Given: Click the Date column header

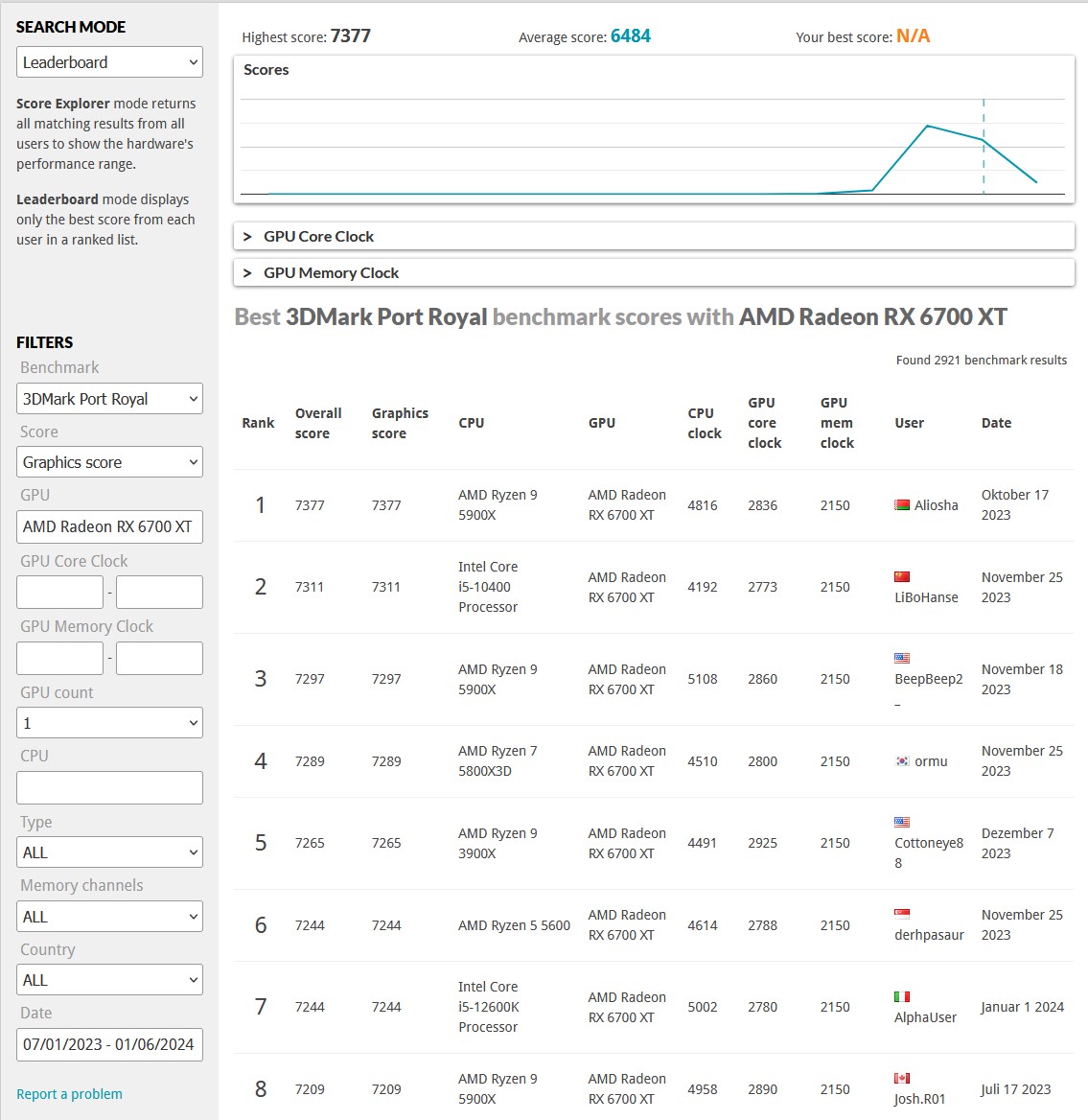Looking at the screenshot, I should pos(996,423).
